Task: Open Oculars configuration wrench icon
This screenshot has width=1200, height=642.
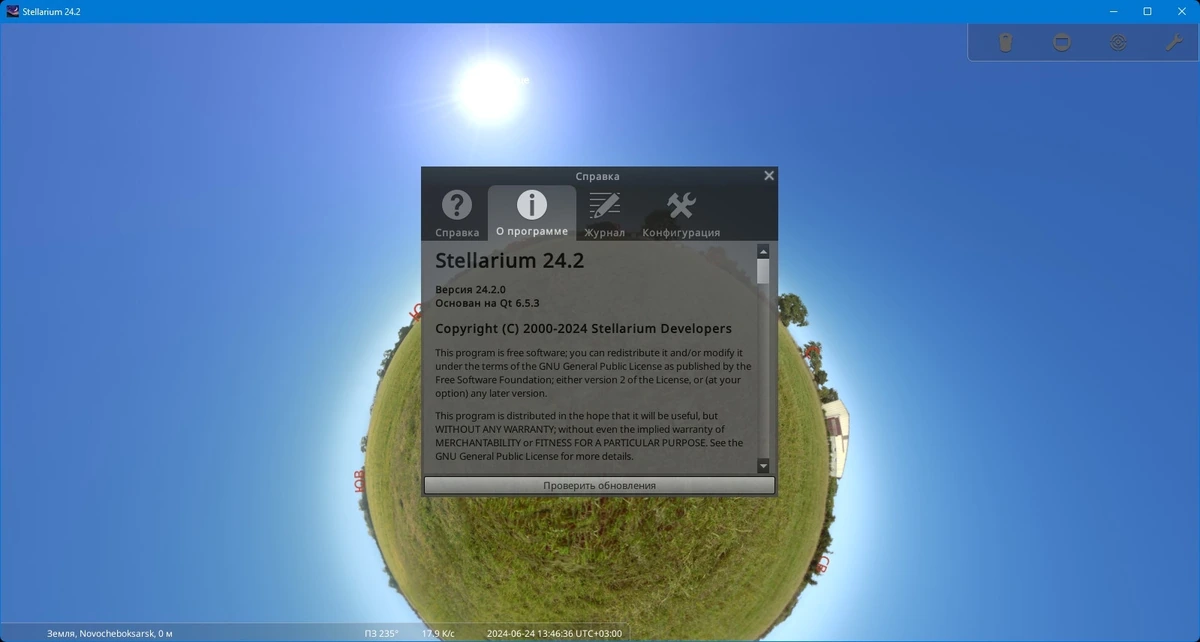Action: [x=1174, y=43]
